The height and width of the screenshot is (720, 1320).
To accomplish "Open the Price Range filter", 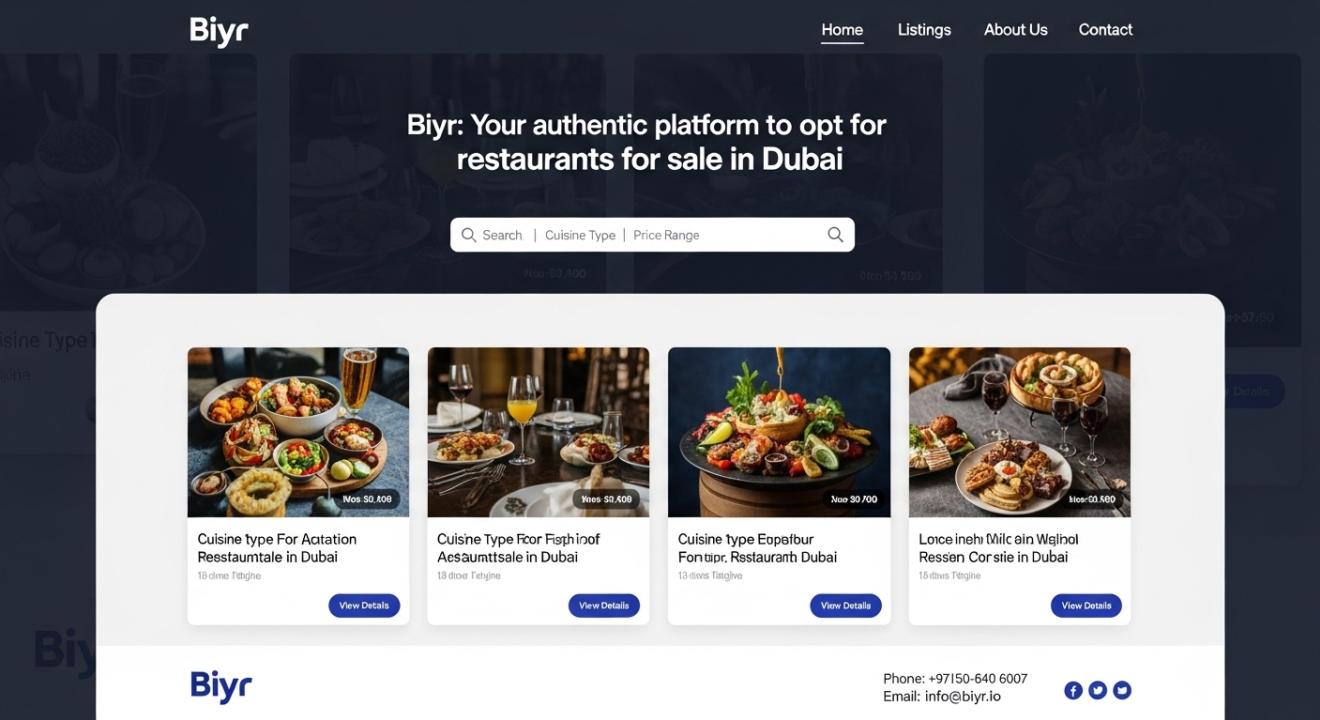I will click(666, 235).
